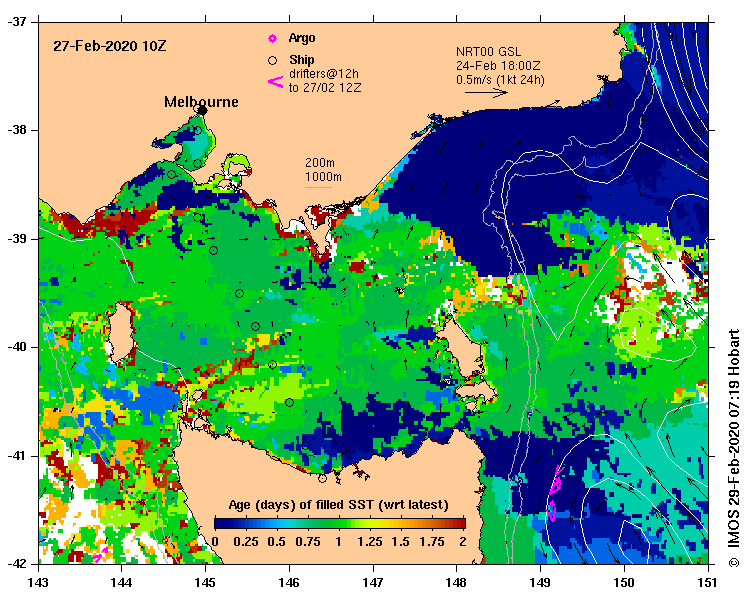Screen dimensions: 749x600
Task: Click the '143' longitude axis label
Action: (38, 582)
